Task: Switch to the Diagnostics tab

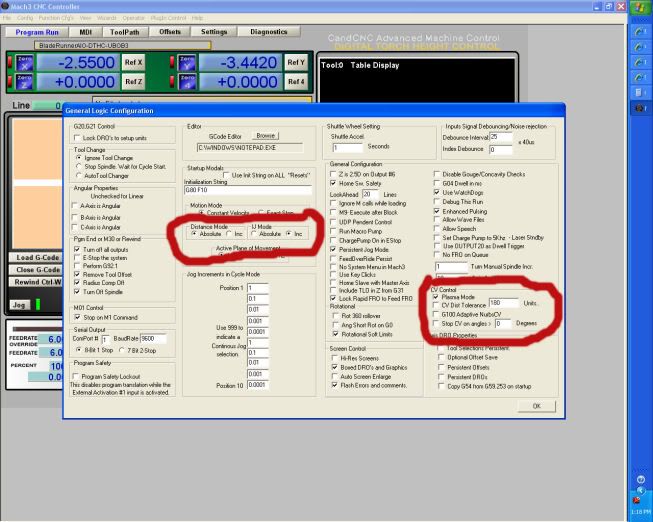Action: point(269,32)
